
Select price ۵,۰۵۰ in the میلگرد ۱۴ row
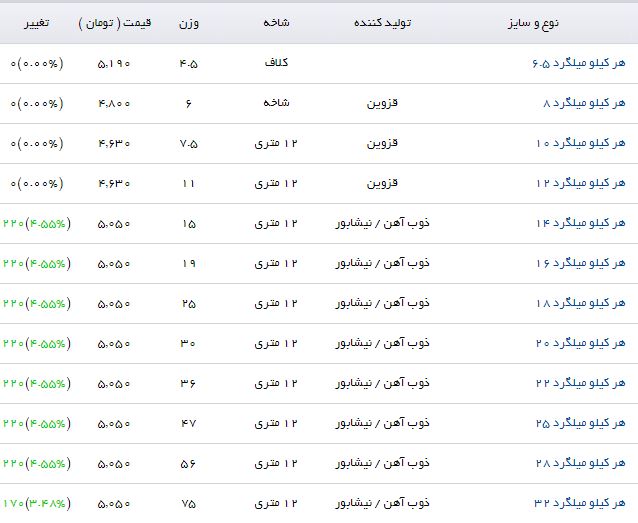coord(114,224)
